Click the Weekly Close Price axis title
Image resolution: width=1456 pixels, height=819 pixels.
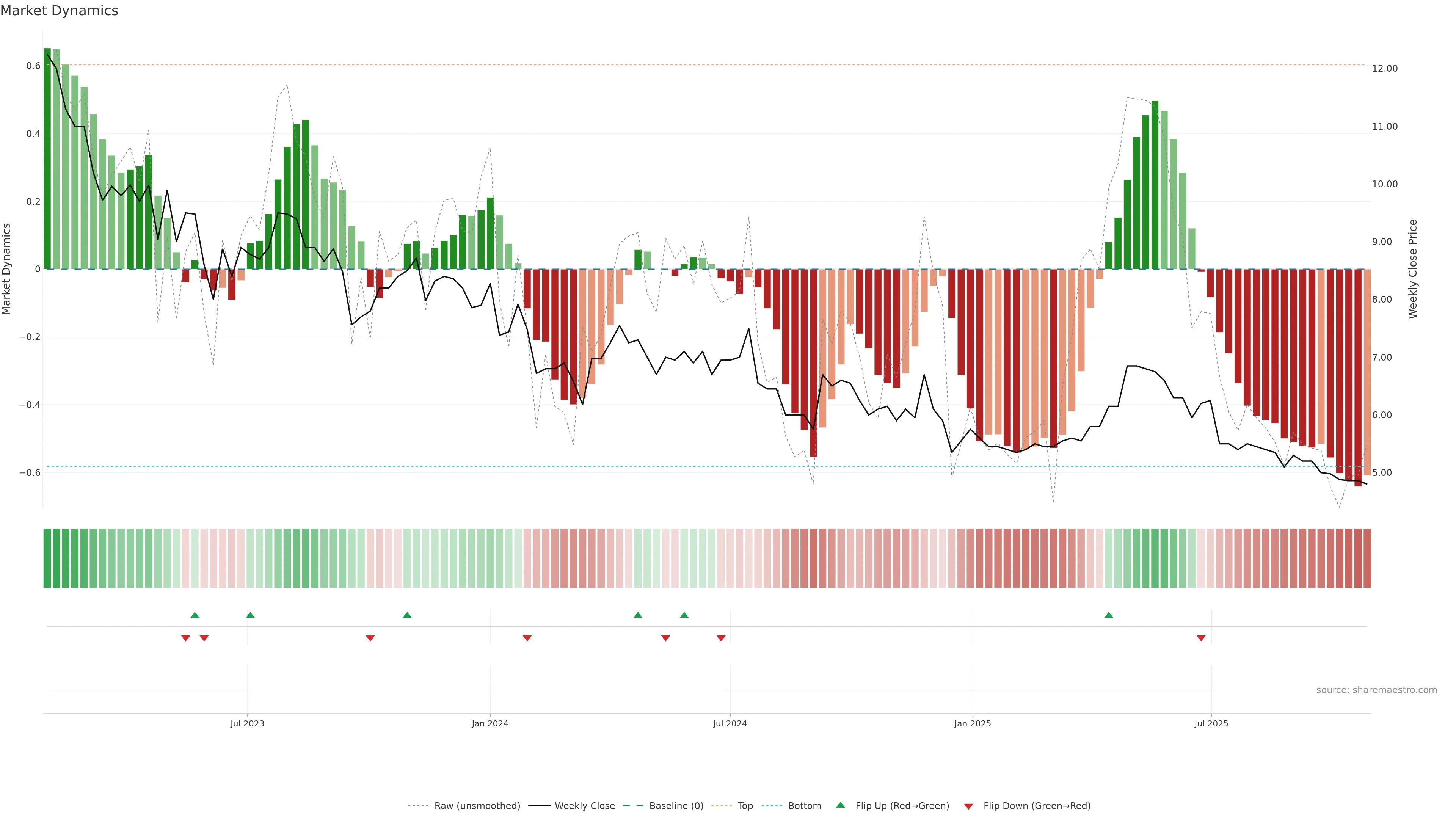pos(1412,269)
